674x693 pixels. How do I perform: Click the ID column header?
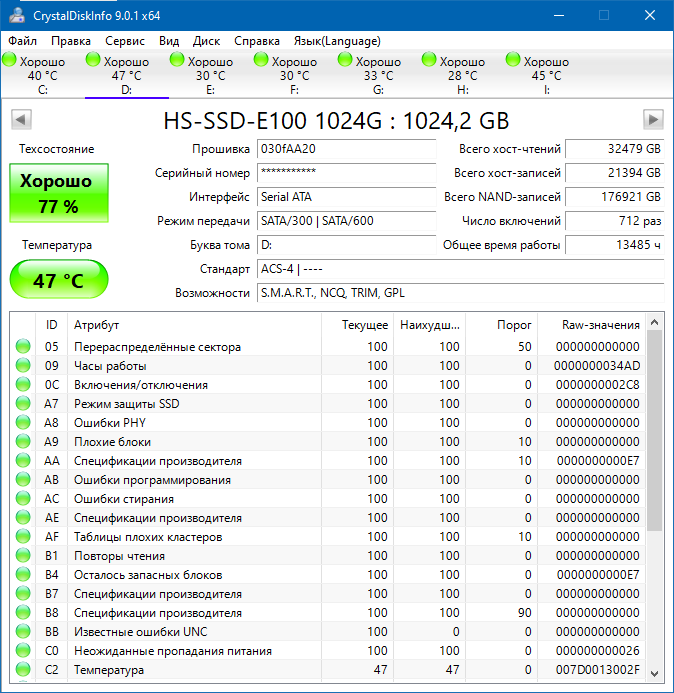pyautogui.click(x=51, y=325)
